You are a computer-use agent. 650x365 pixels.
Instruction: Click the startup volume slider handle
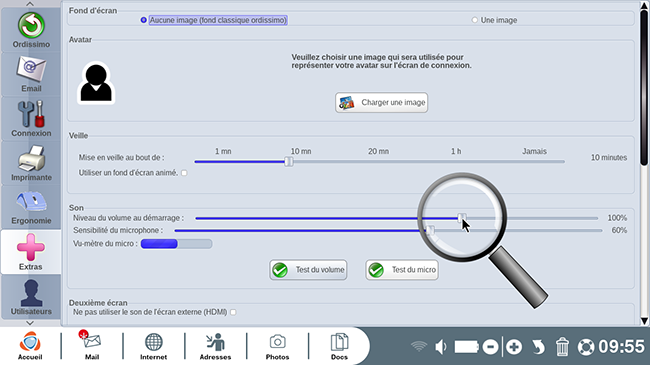pyautogui.click(x=461, y=218)
